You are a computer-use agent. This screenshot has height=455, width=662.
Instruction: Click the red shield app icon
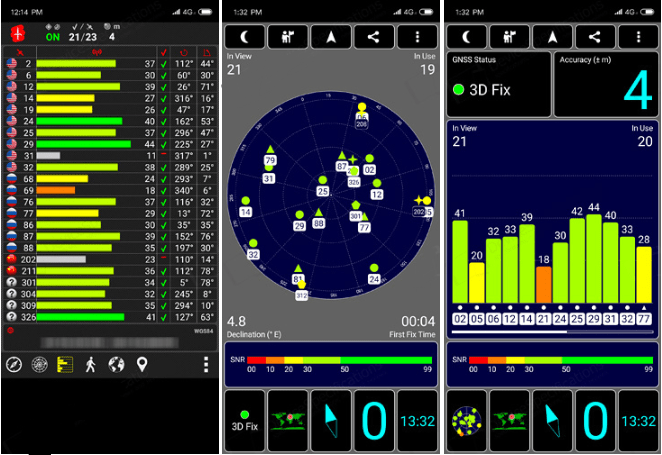(15, 33)
